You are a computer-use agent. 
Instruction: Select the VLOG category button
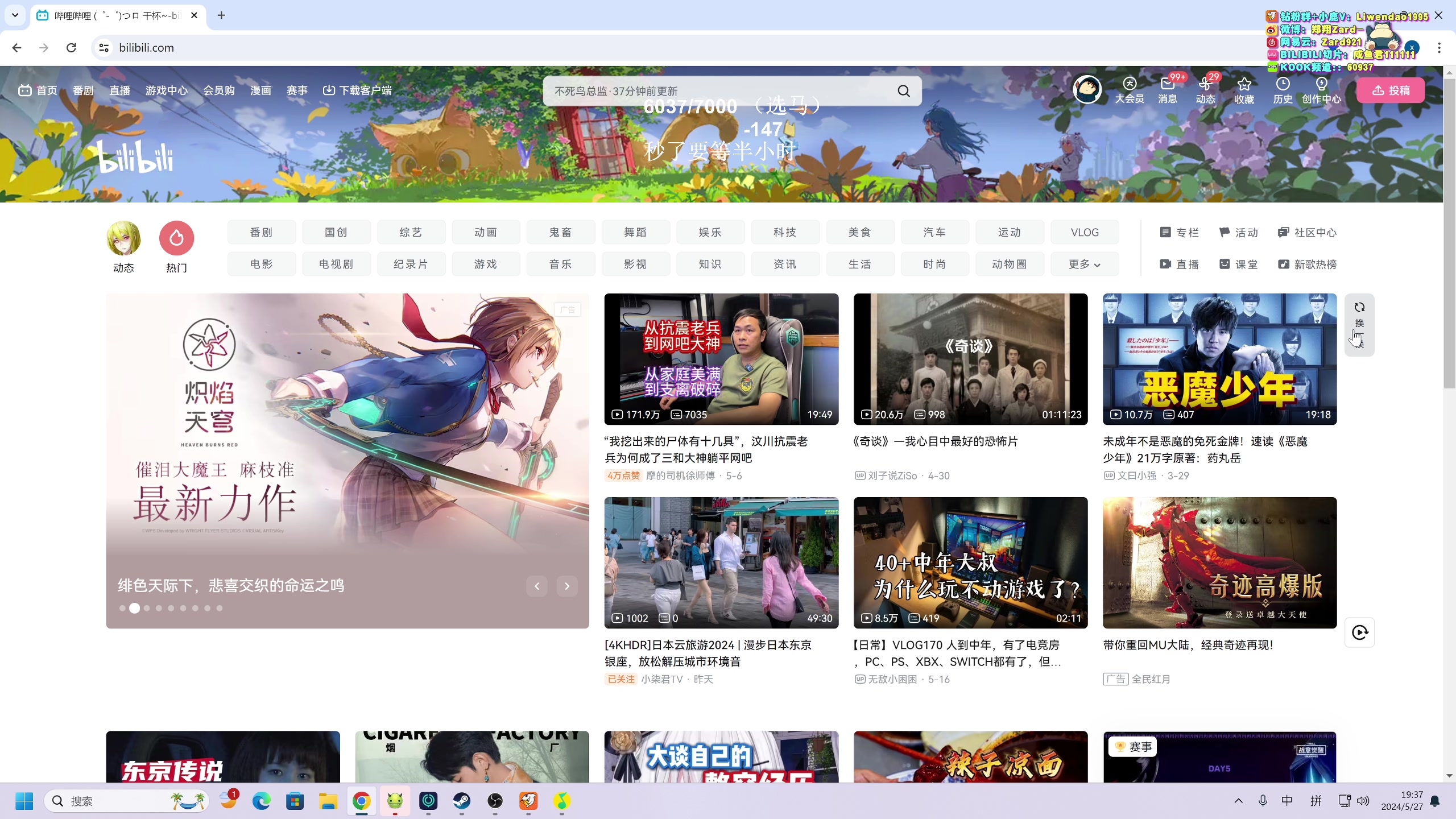tap(1084, 232)
